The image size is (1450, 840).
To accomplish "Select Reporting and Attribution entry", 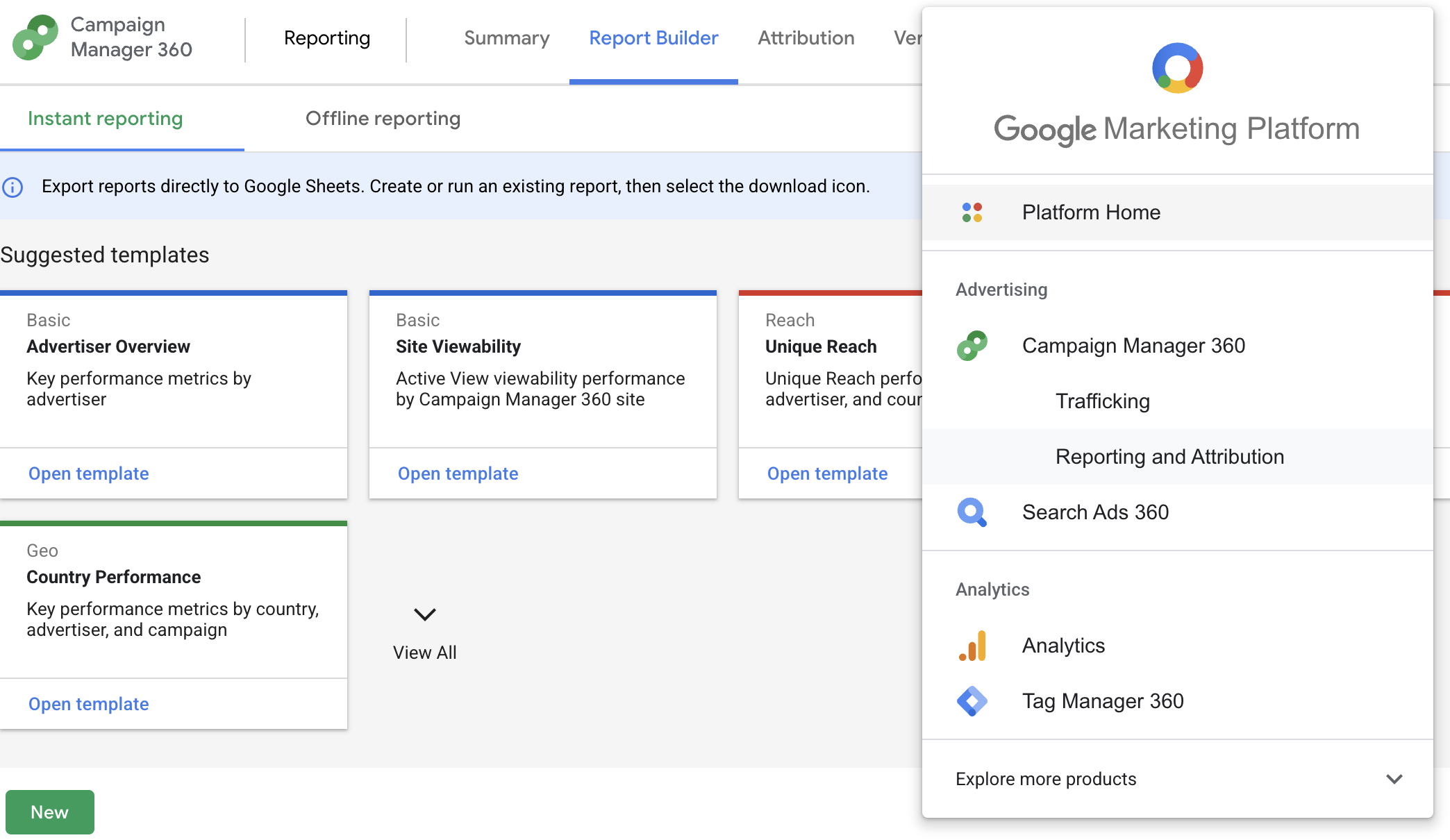I will pos(1178,457).
